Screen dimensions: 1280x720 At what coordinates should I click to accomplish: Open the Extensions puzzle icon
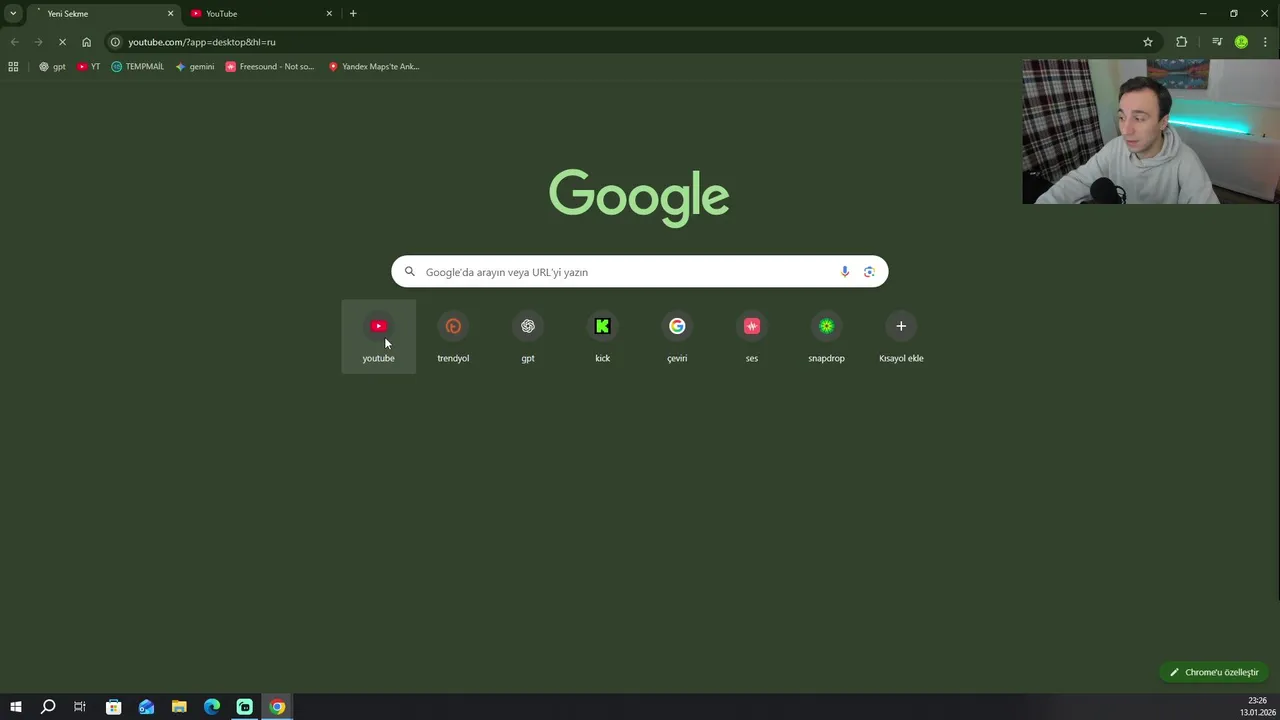click(x=1182, y=42)
